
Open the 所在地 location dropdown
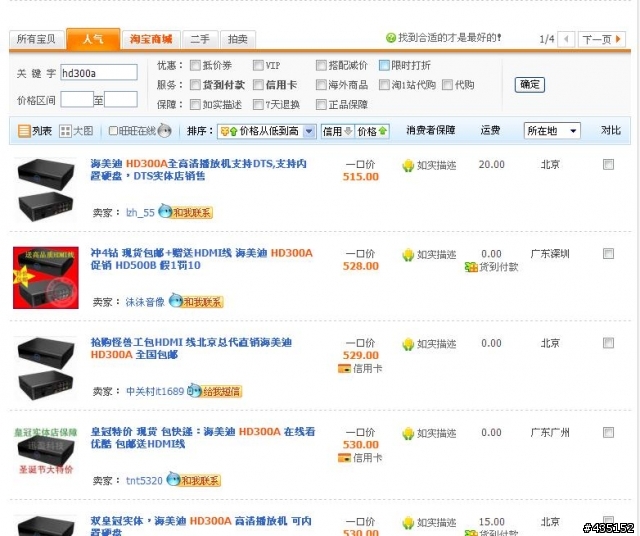(x=552, y=131)
